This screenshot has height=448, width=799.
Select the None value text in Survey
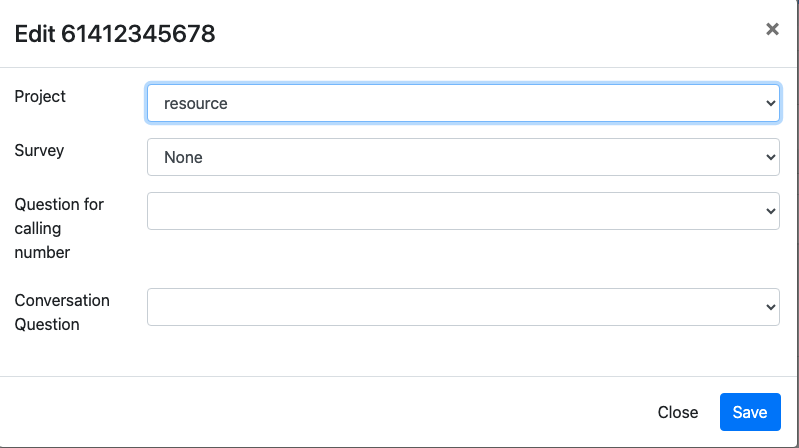[x=184, y=157]
